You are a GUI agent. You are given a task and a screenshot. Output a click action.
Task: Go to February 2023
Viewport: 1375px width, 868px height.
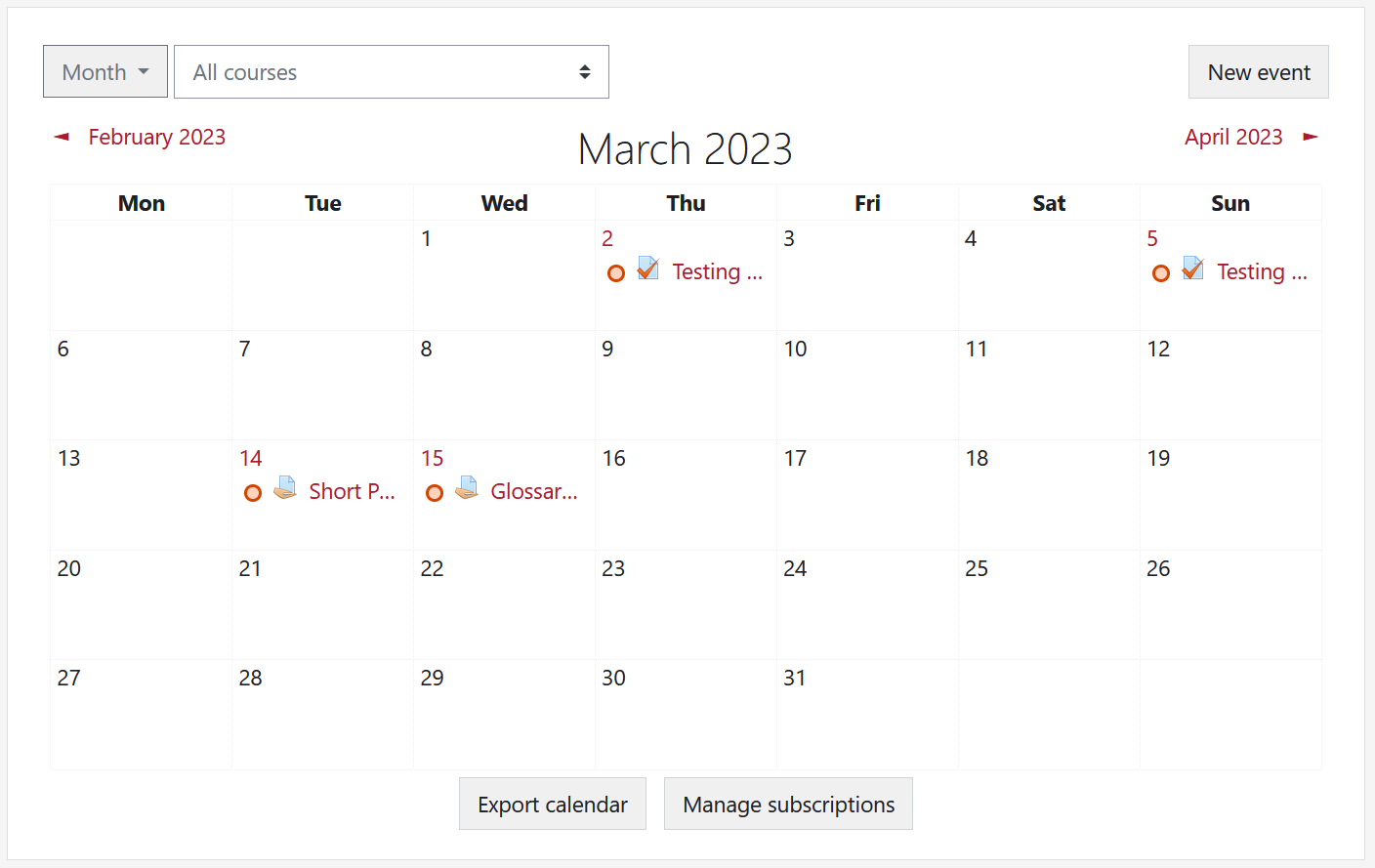[x=156, y=137]
